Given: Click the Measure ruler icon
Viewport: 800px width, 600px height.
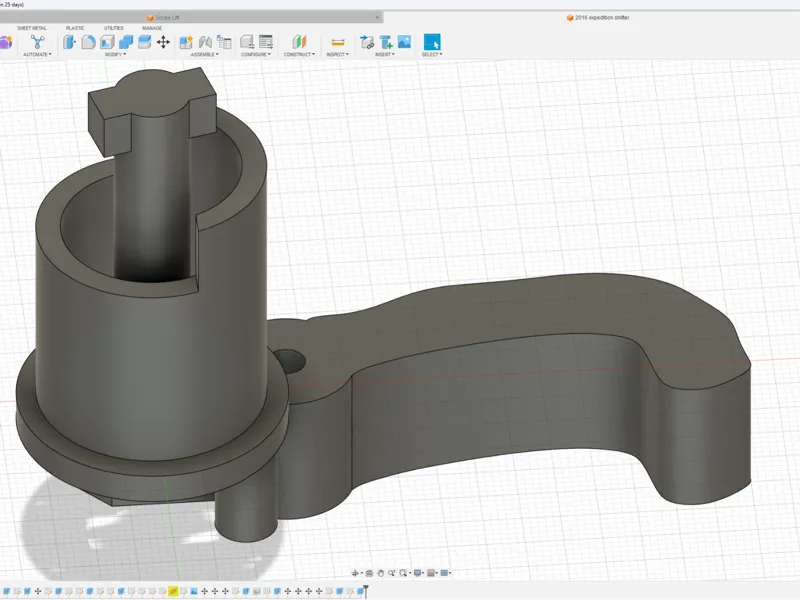Looking at the screenshot, I should coord(338,42).
